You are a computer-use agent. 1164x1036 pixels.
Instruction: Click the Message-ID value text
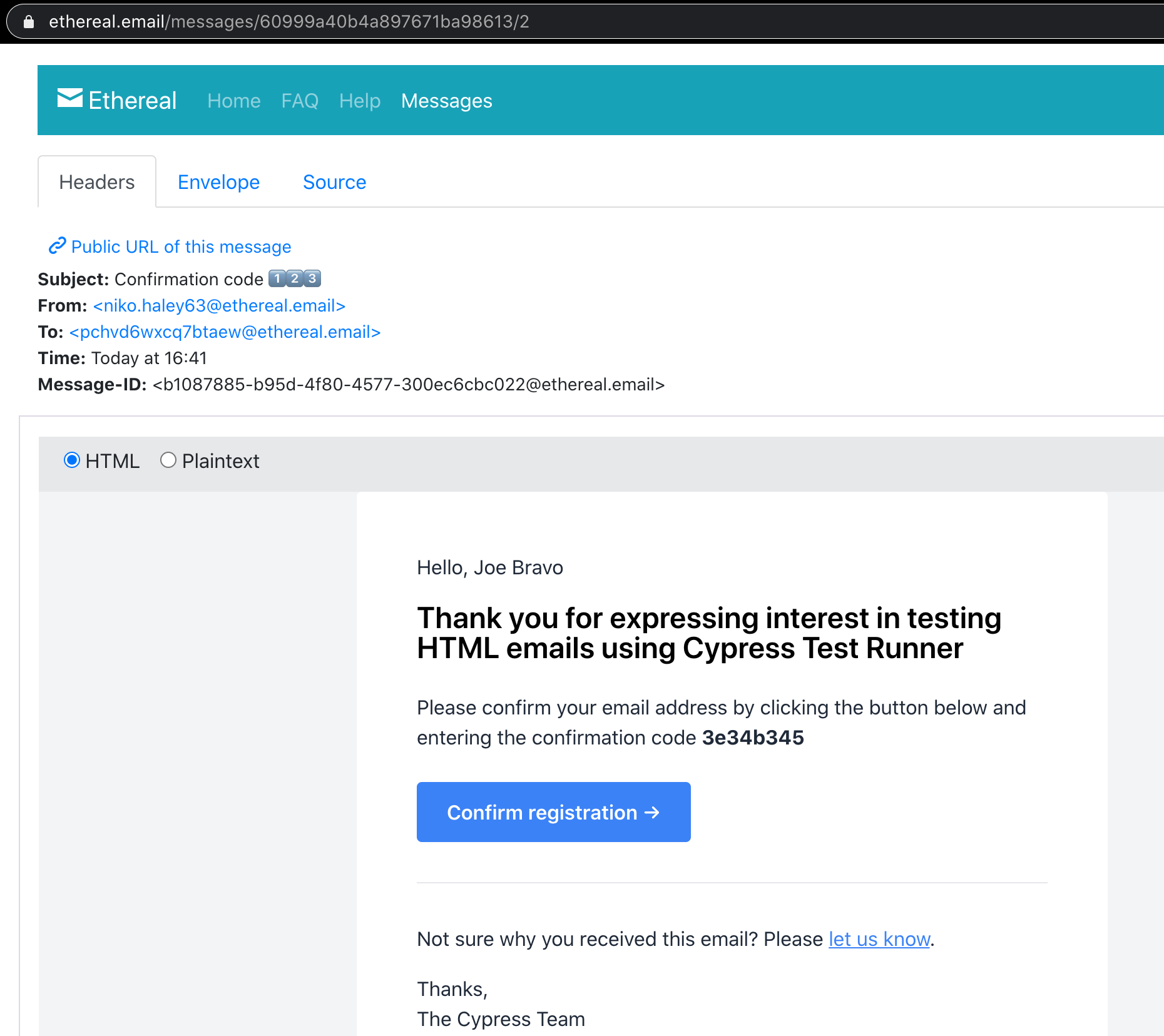[409, 384]
